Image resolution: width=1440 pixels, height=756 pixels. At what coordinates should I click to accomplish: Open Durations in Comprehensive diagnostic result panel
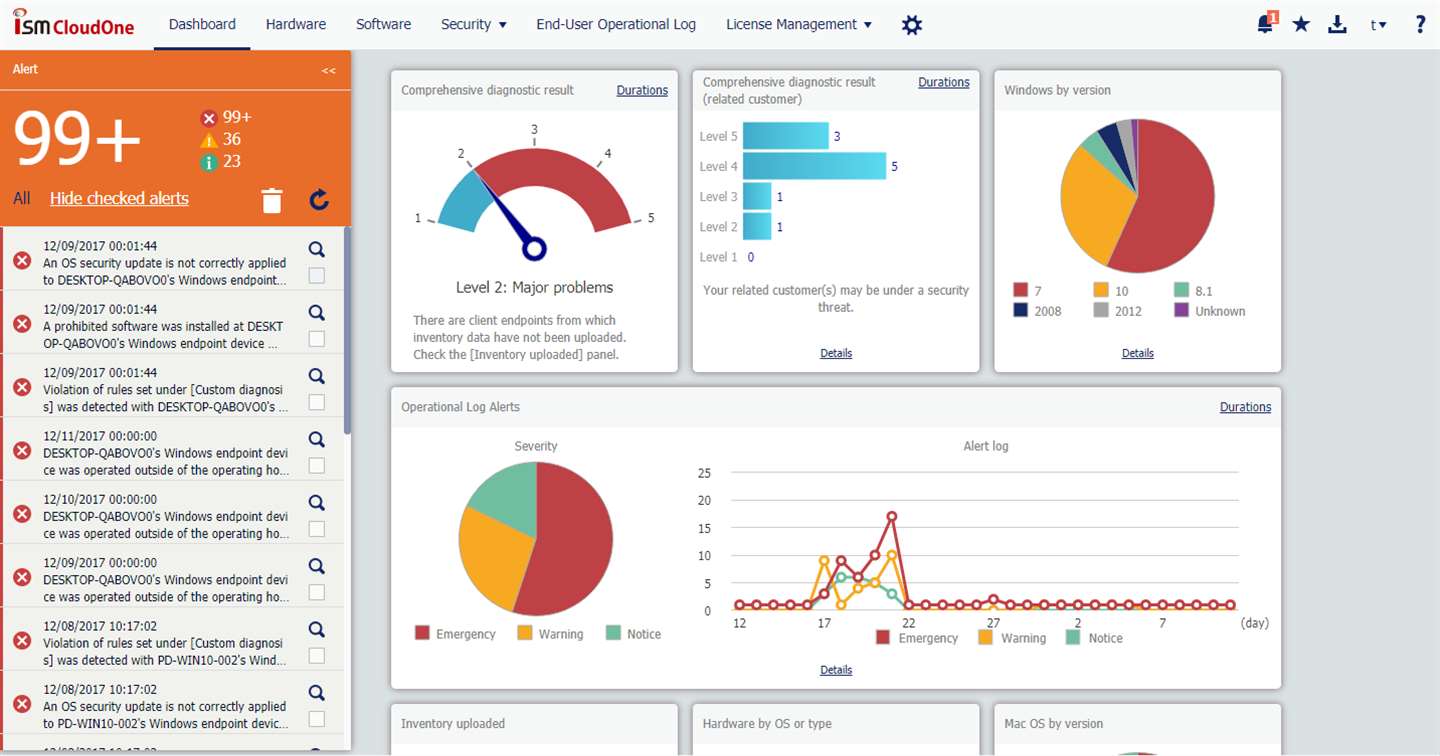pyautogui.click(x=642, y=90)
